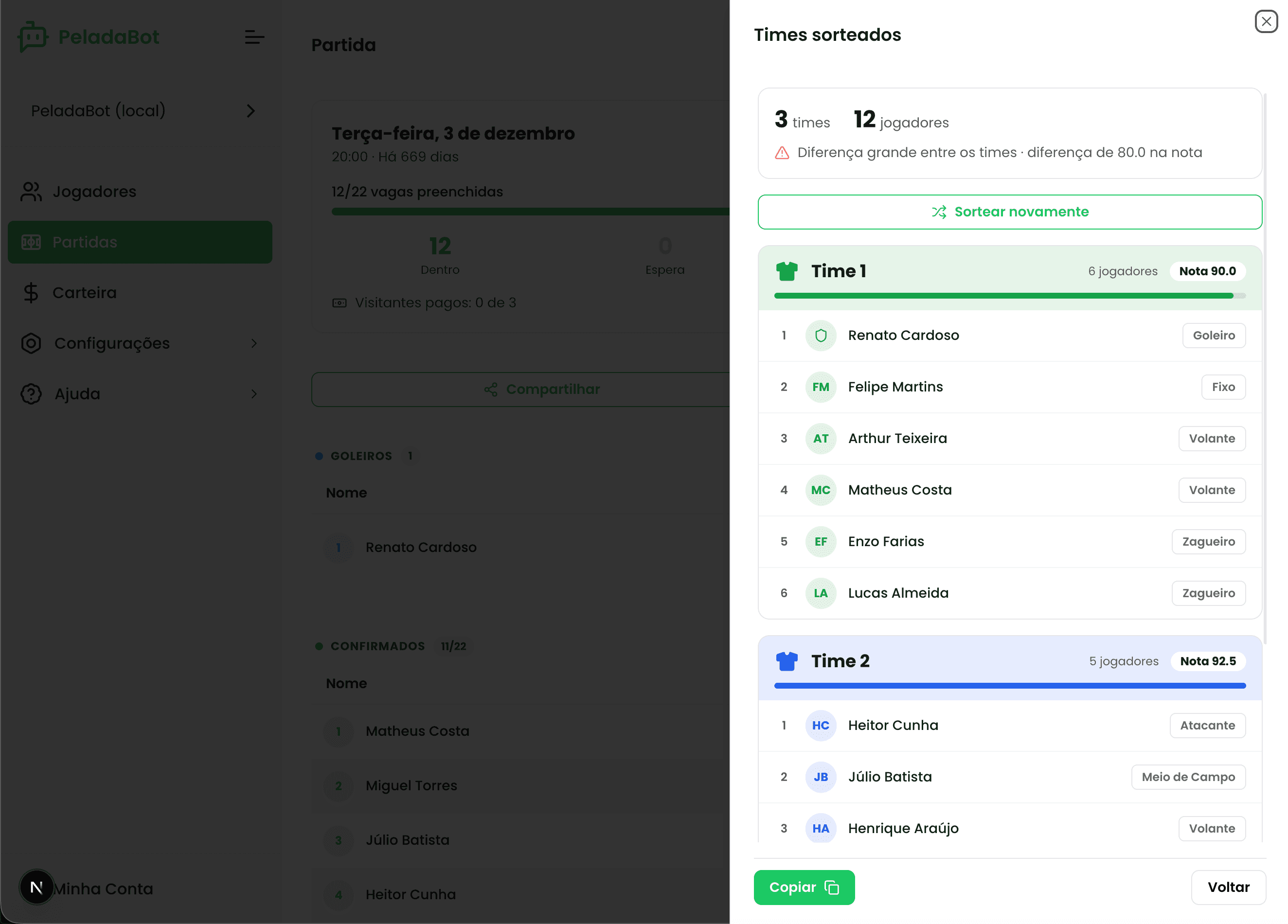Close the Times sorteados panel
The width and height of the screenshot is (1288, 924).
(x=1266, y=21)
